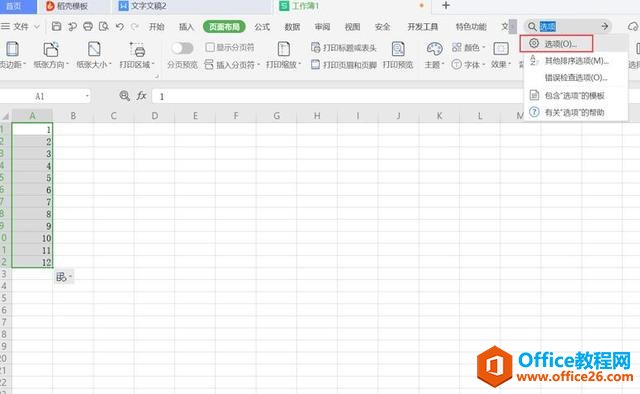Click print titles or headers button
The image size is (640, 394).
tap(344, 48)
